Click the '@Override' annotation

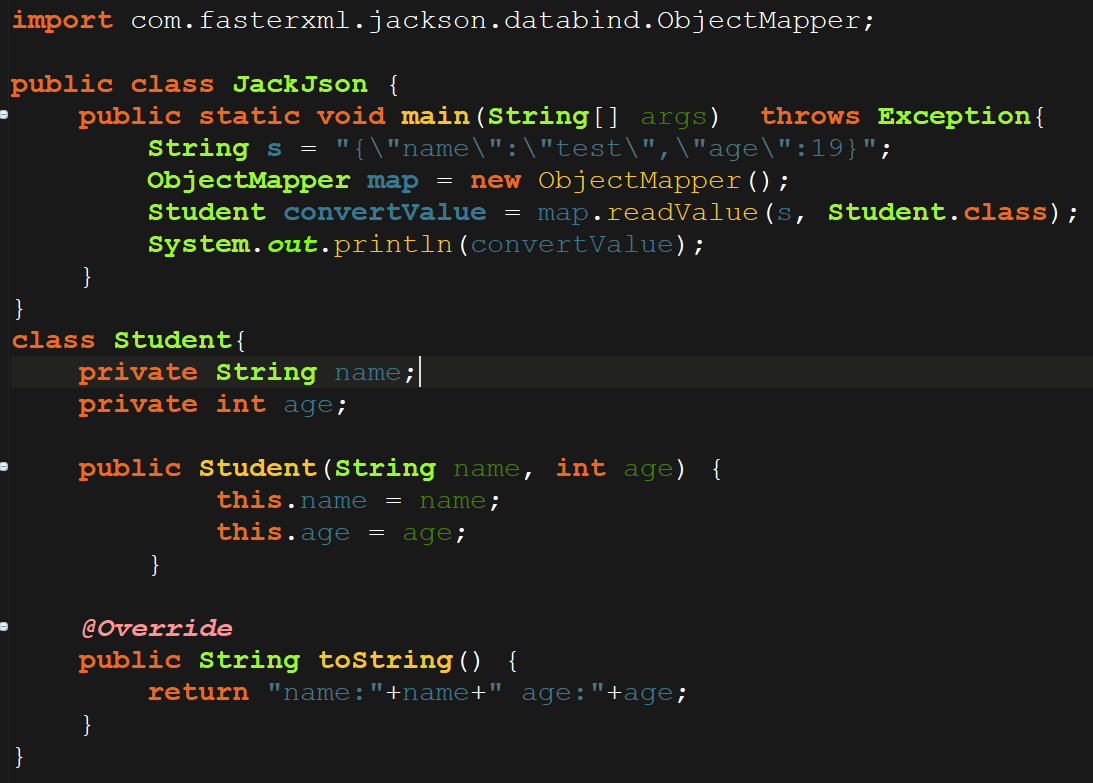tap(156, 628)
